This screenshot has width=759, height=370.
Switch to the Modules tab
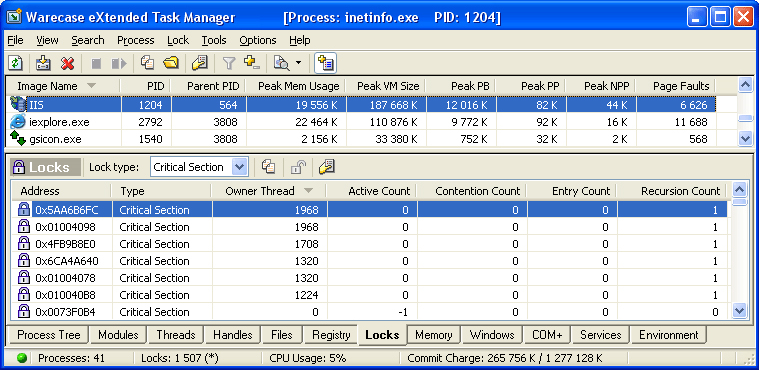(x=118, y=335)
